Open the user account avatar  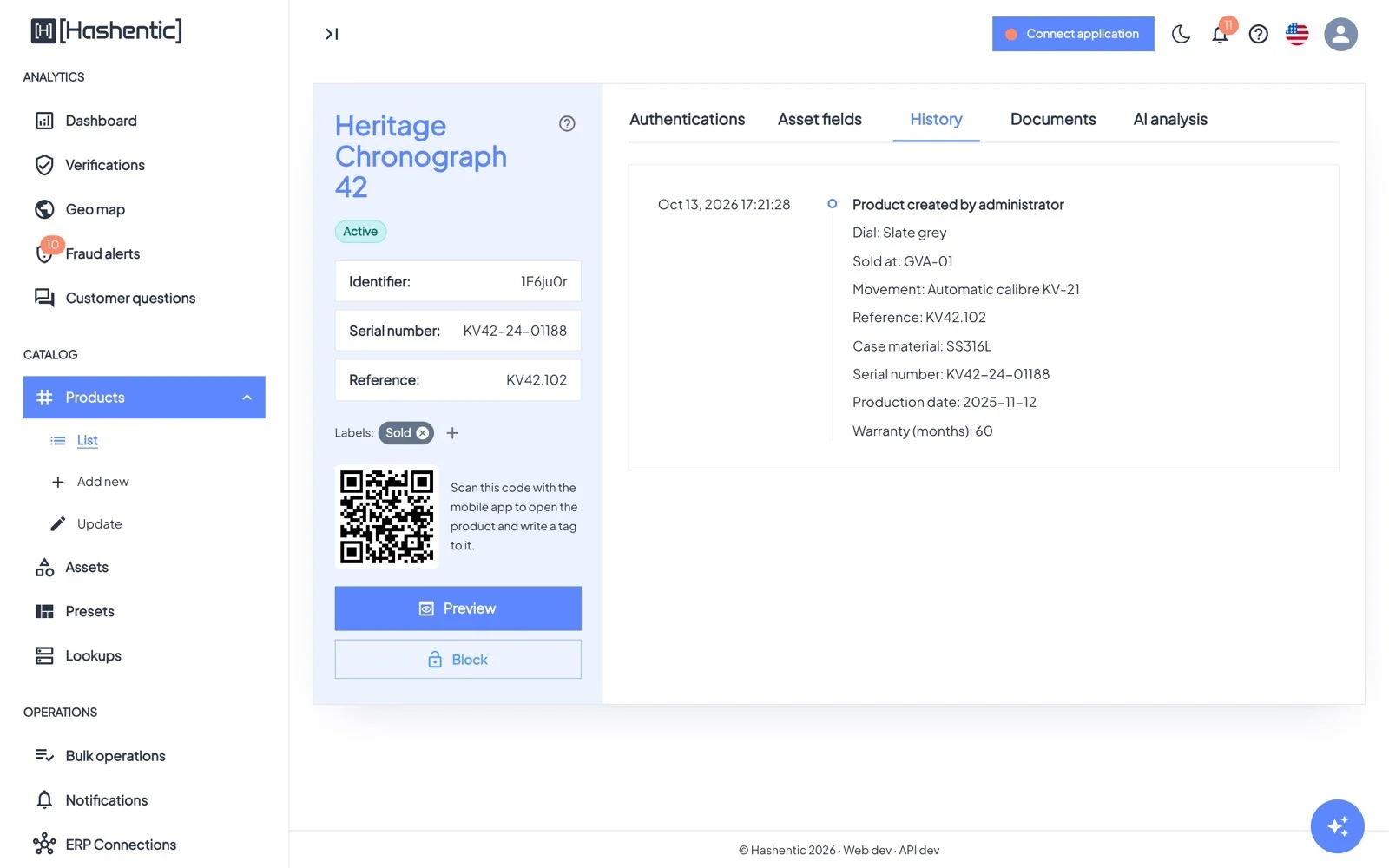(x=1340, y=34)
